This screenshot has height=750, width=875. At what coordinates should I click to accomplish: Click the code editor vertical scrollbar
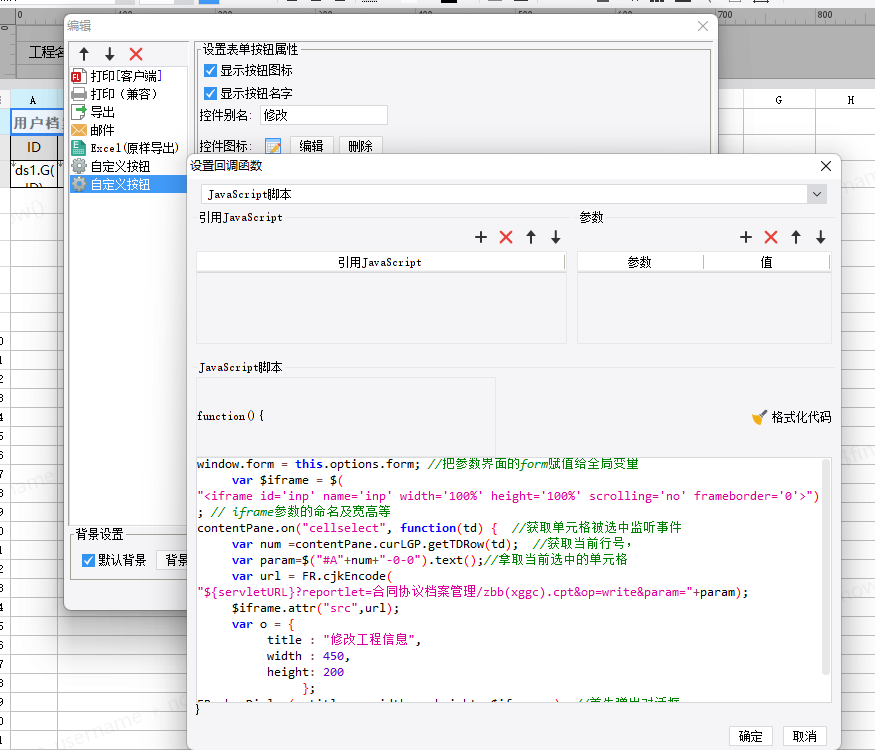click(x=826, y=567)
